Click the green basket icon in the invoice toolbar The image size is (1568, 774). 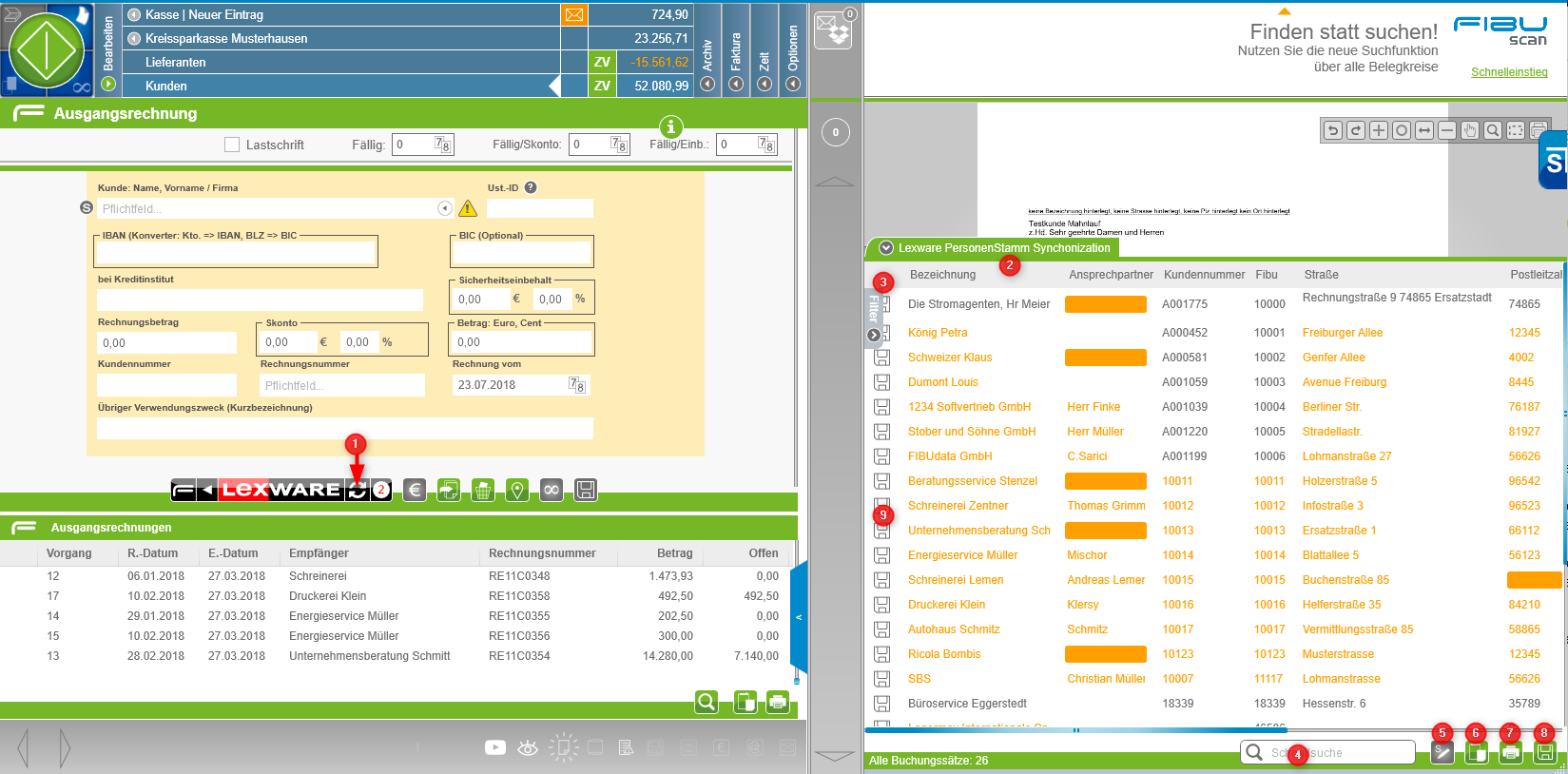click(x=483, y=490)
